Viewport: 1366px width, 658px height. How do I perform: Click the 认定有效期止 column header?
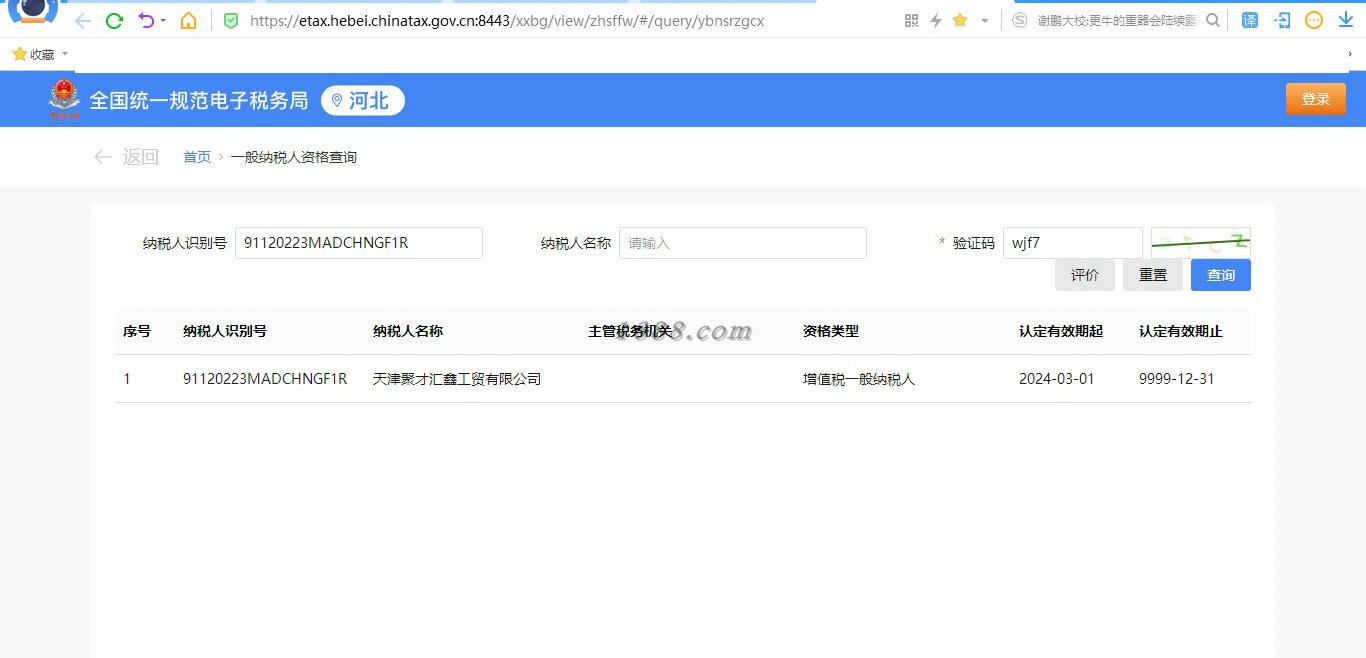tap(1181, 331)
